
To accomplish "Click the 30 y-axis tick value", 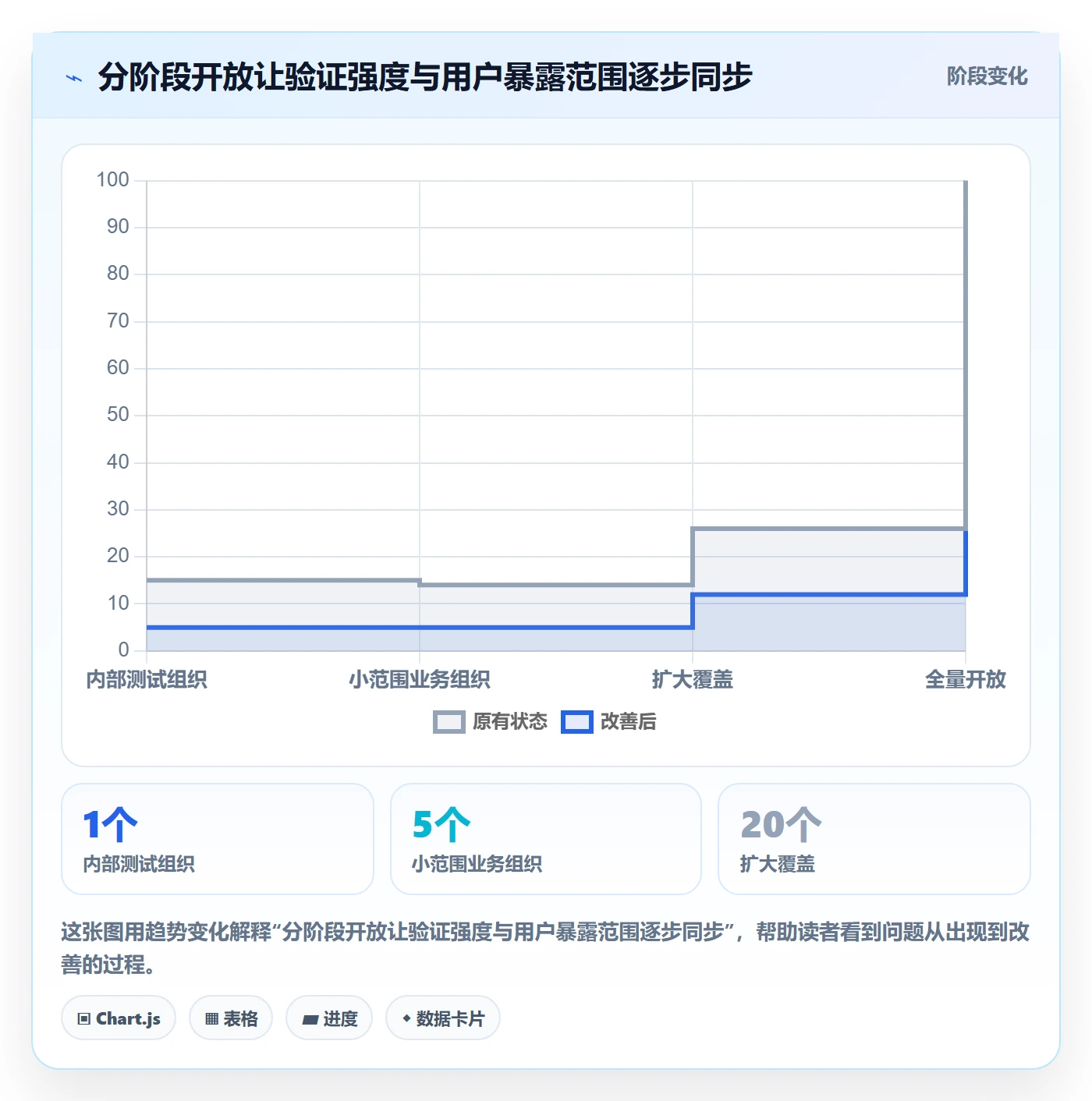I will coord(118,509).
